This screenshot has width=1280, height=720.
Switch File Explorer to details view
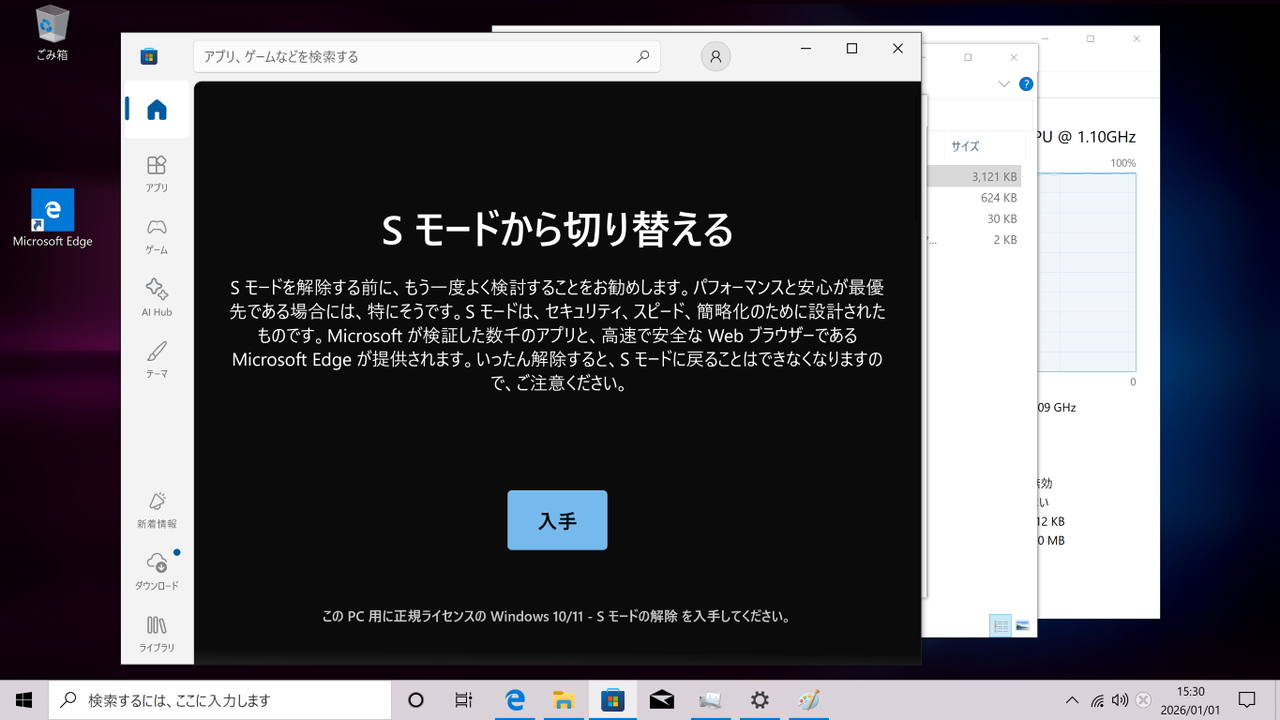click(x=1000, y=626)
